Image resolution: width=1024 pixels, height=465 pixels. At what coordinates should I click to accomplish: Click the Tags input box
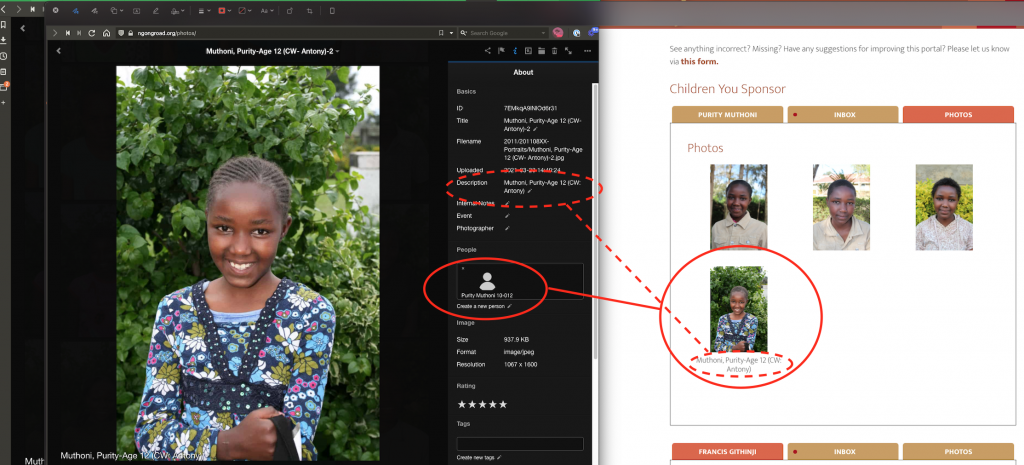coord(520,443)
